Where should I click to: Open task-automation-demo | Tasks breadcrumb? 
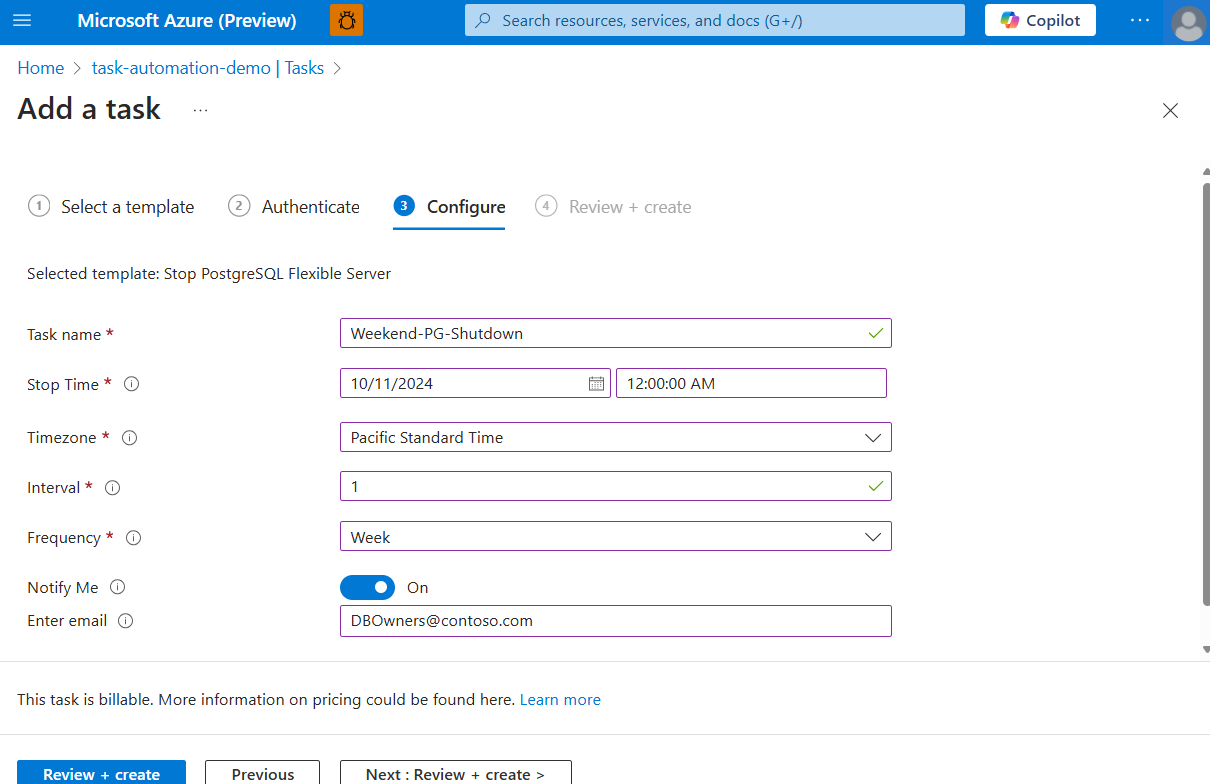tap(208, 68)
